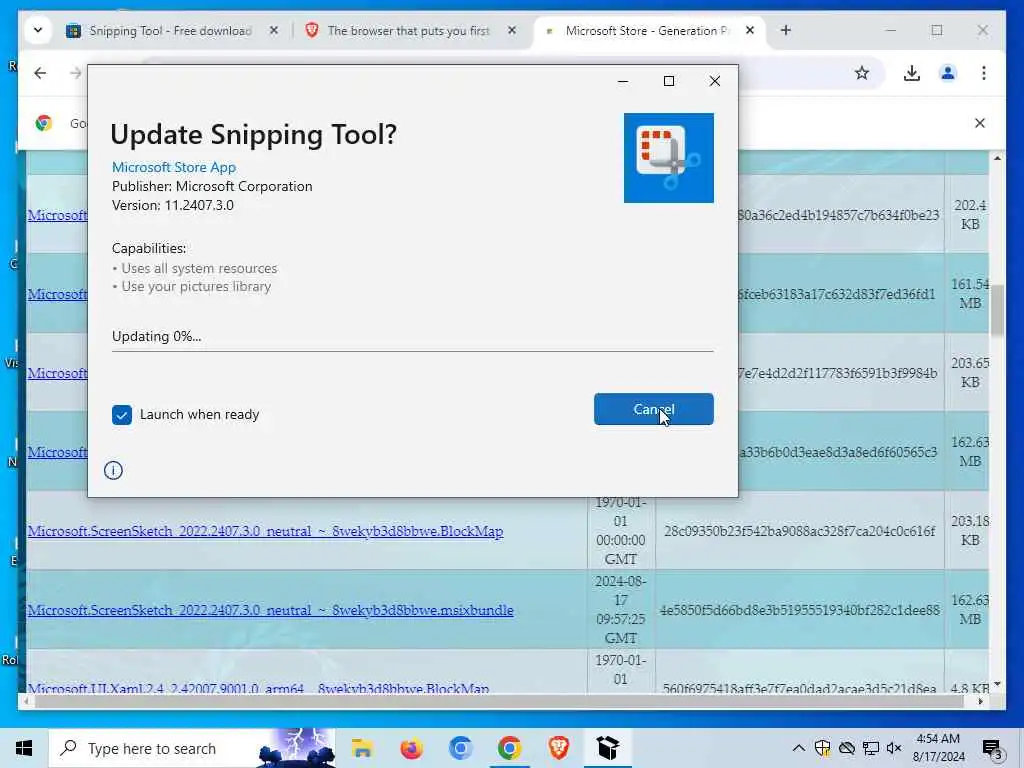
Task: Cancel the Snipping Tool update
Action: point(653,409)
